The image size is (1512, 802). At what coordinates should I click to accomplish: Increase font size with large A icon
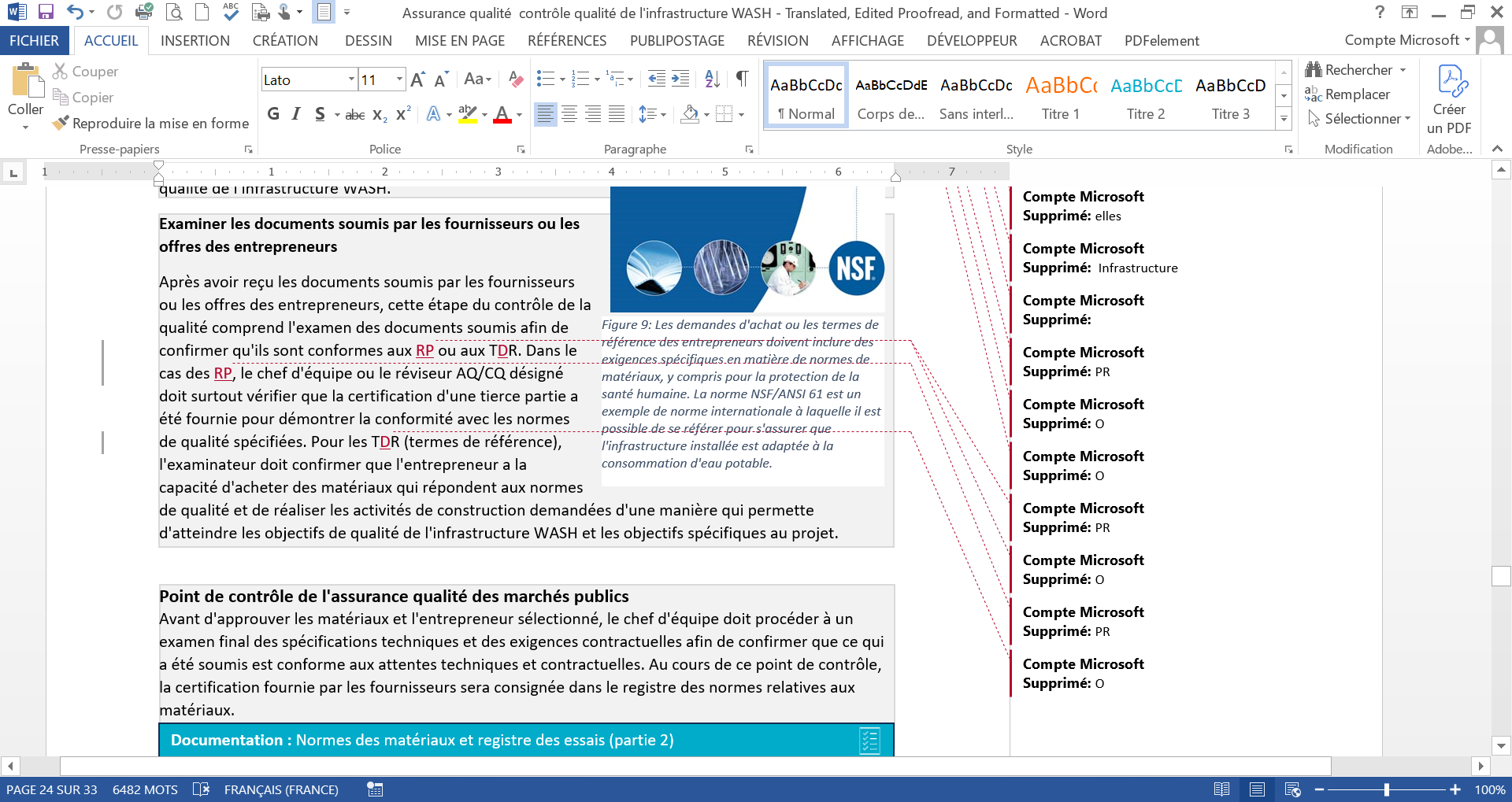[418, 79]
